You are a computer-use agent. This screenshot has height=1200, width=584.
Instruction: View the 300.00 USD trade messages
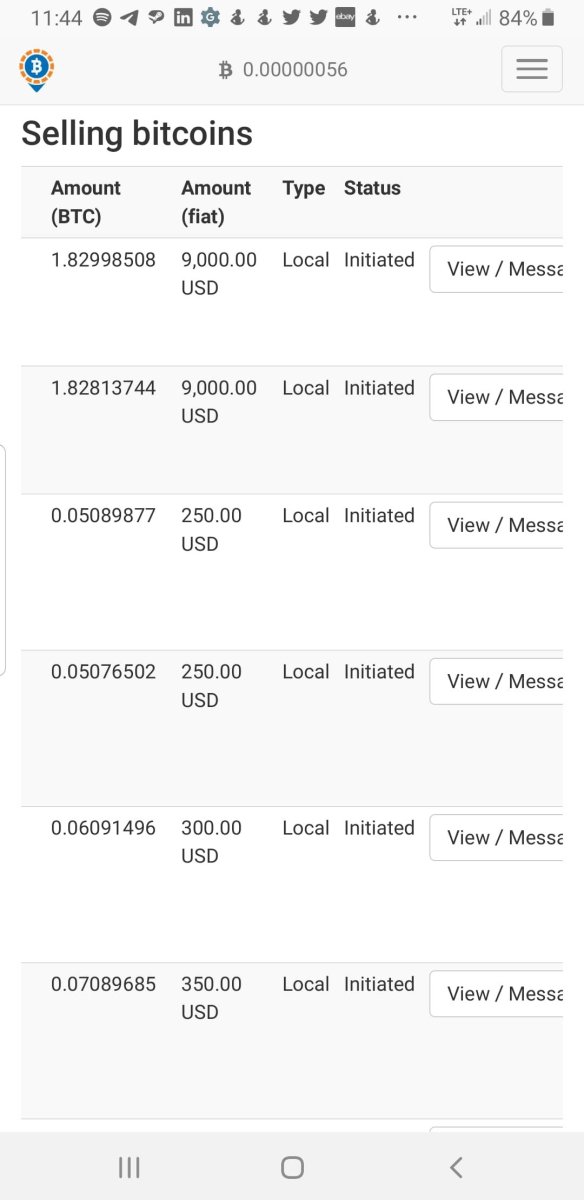coord(497,837)
